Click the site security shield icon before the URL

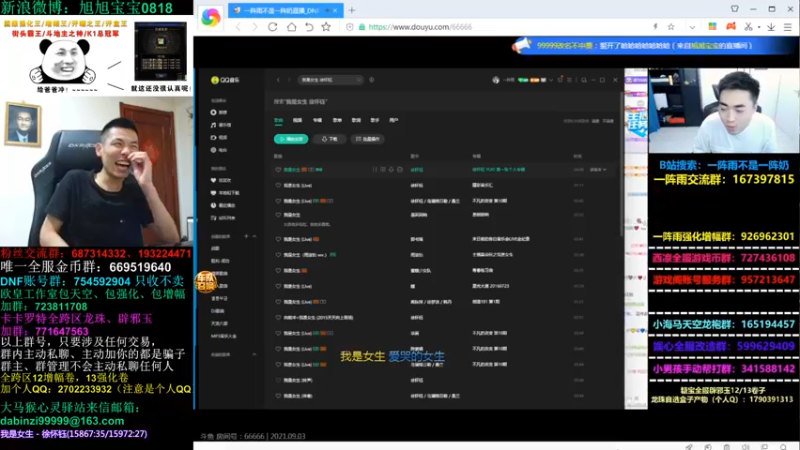coord(349,27)
